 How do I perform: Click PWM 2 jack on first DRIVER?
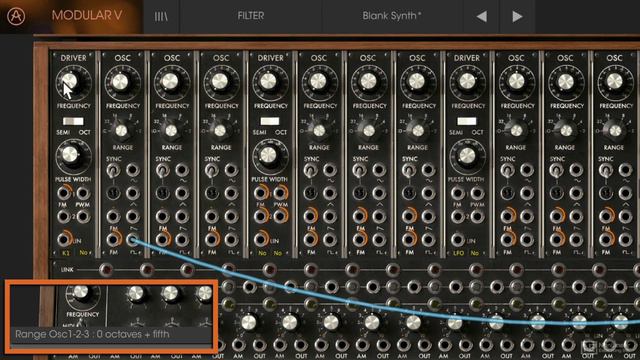point(83,216)
